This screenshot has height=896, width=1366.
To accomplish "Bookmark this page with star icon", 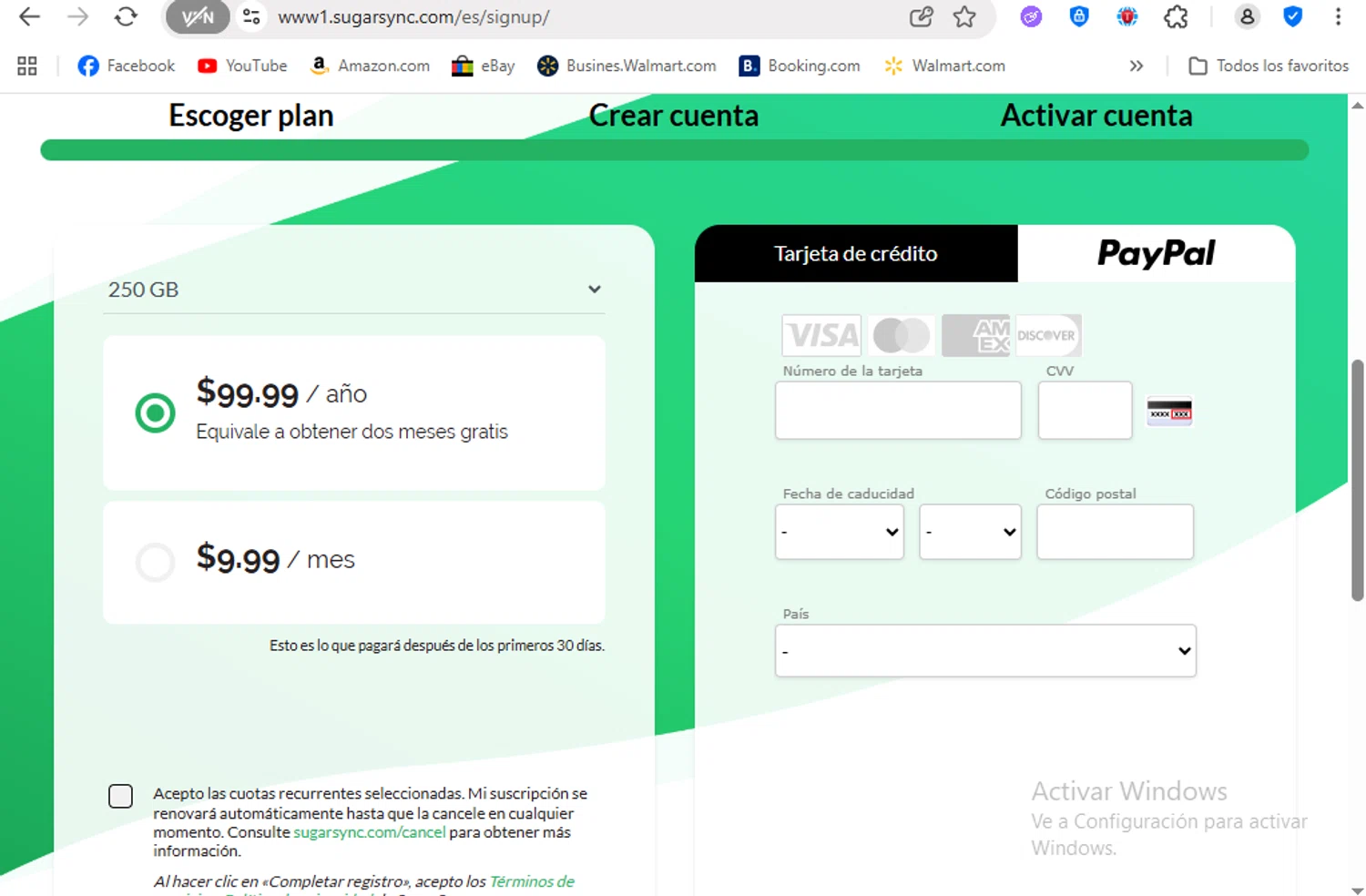I will click(x=964, y=16).
